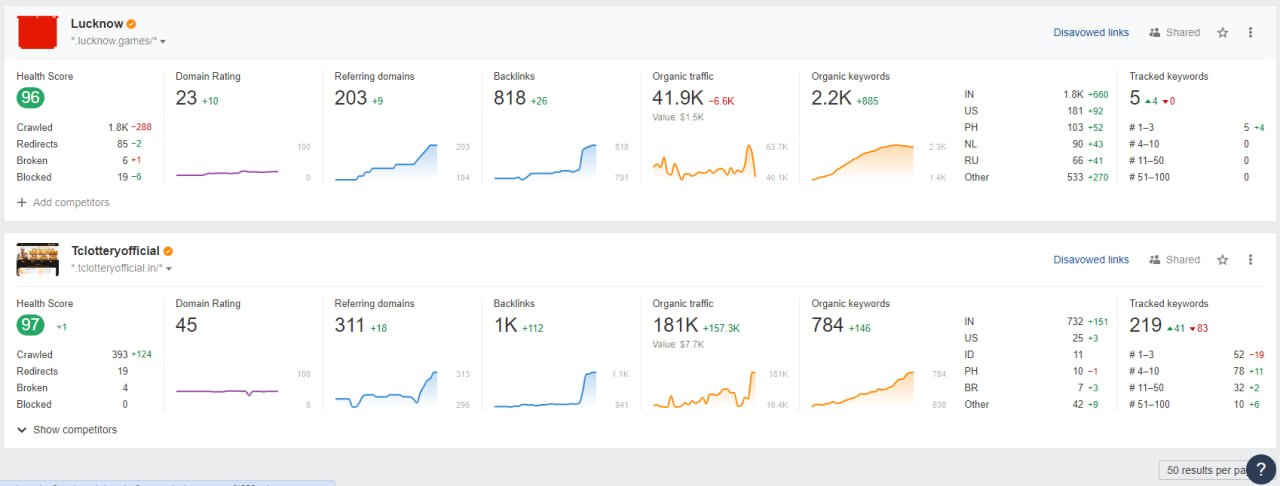Click the Lucknow Backlinks blue chart

[545, 162]
